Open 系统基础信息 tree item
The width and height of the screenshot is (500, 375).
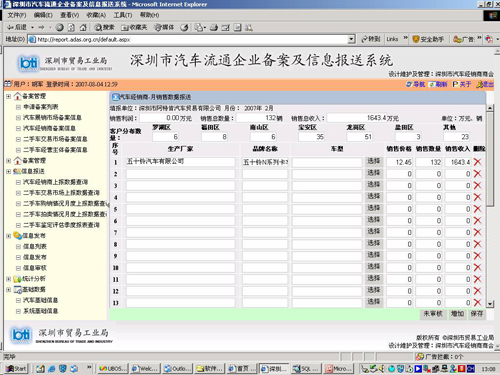41,311
